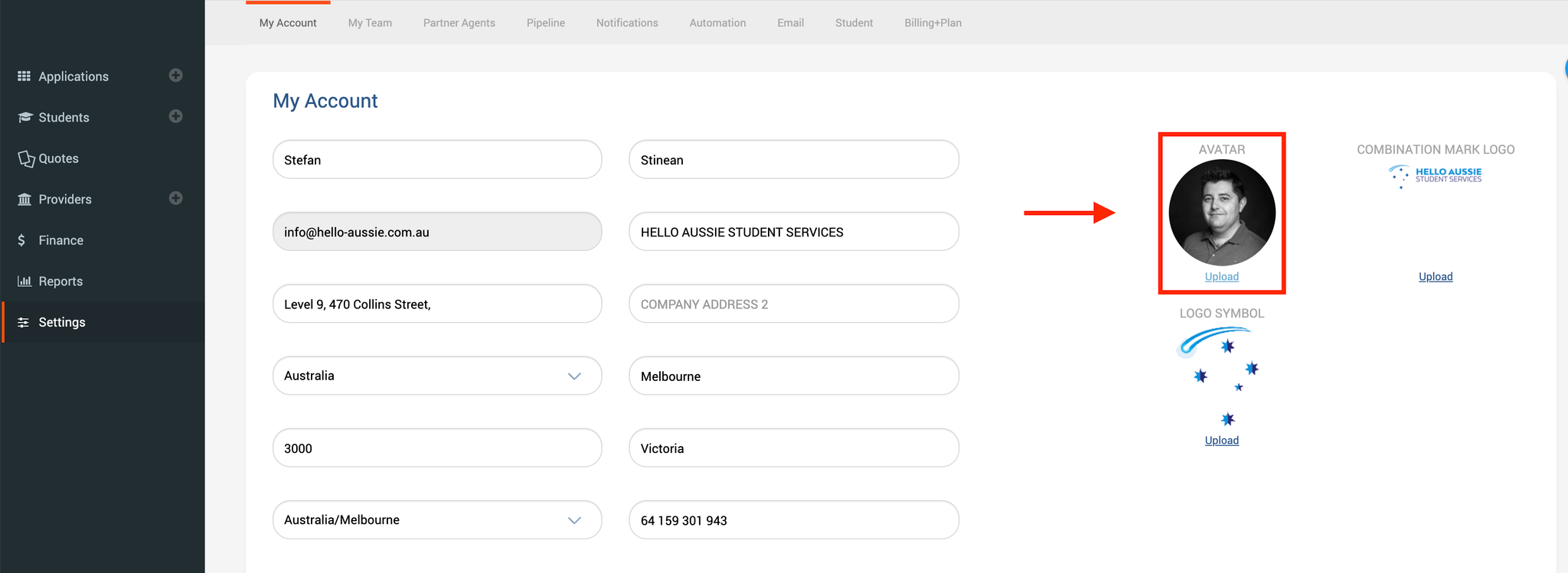The width and height of the screenshot is (1568, 573).
Task: Open the Billing+Plan tab
Action: (x=933, y=23)
